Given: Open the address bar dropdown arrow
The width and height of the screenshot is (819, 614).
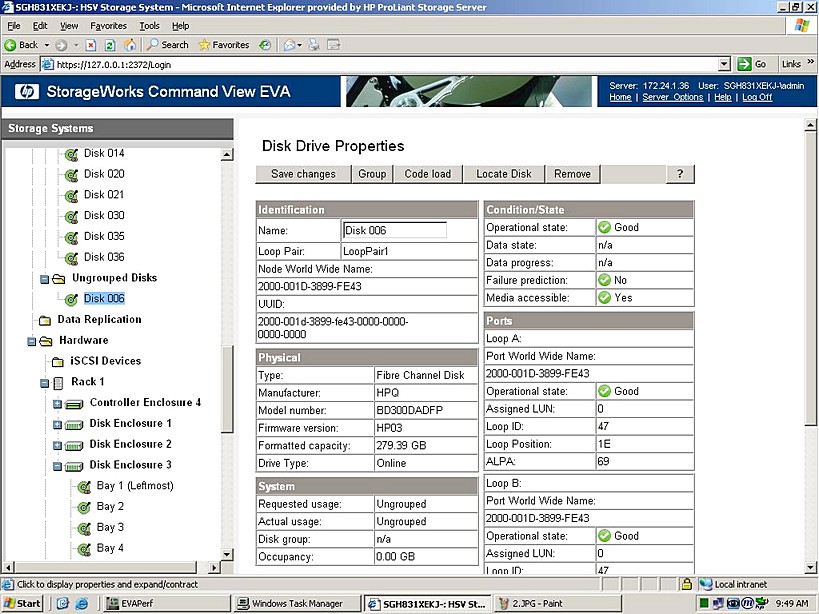Looking at the screenshot, I should pyautogui.click(x=724, y=64).
